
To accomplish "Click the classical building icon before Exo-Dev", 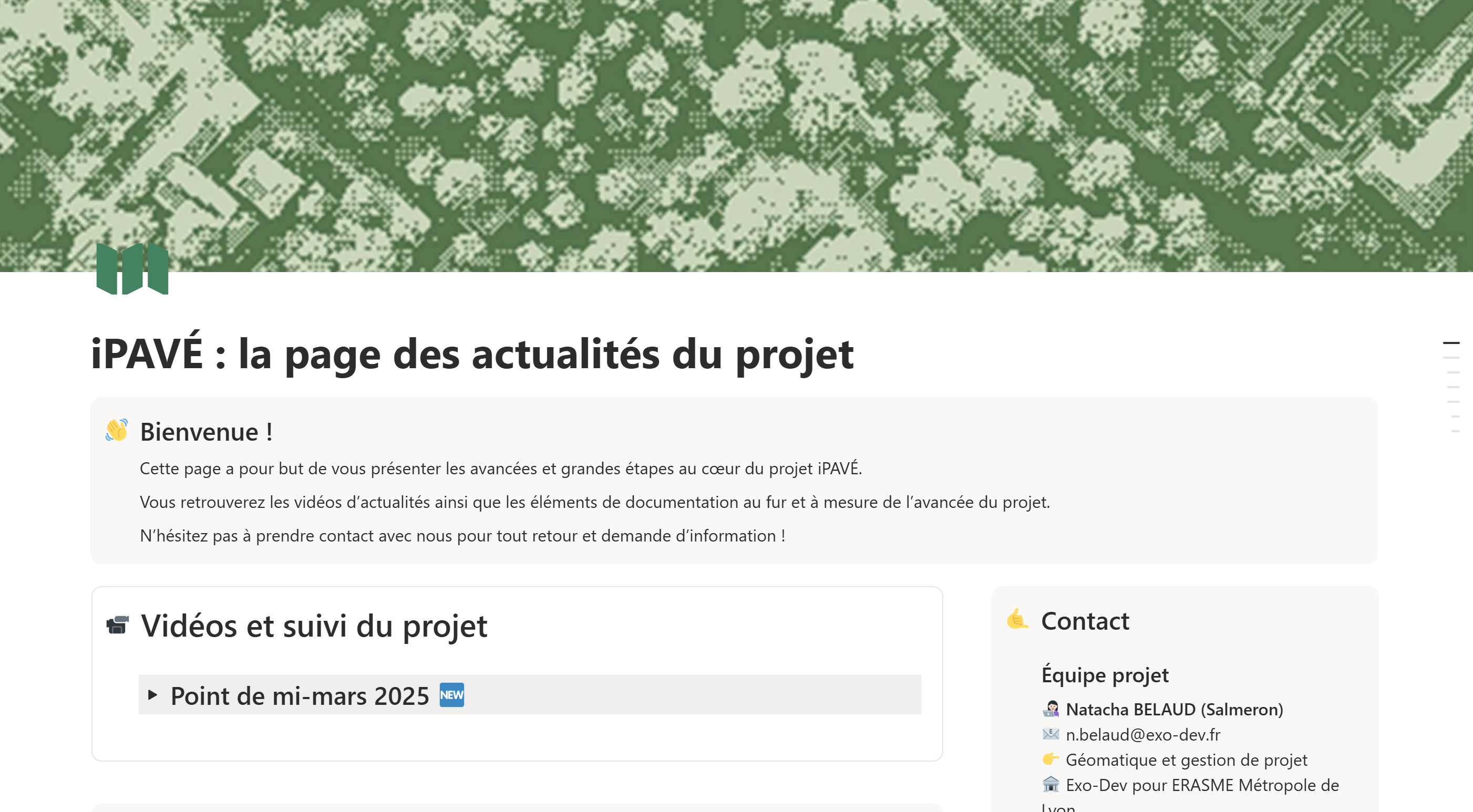I will coord(1052,785).
